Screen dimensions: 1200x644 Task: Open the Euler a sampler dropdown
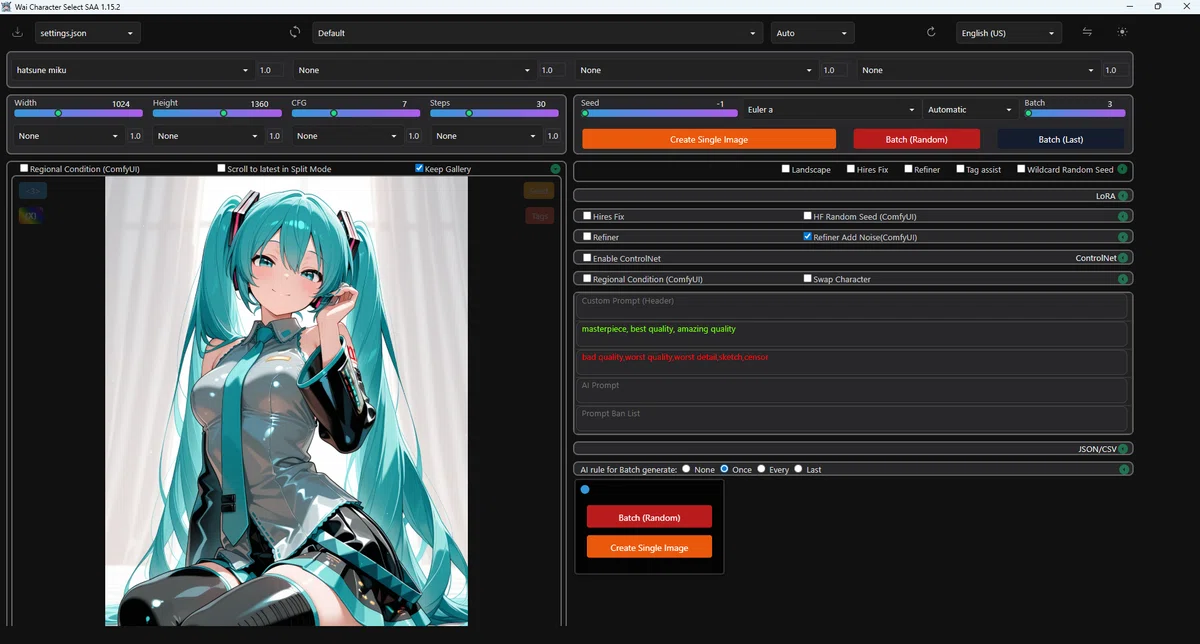click(x=831, y=109)
